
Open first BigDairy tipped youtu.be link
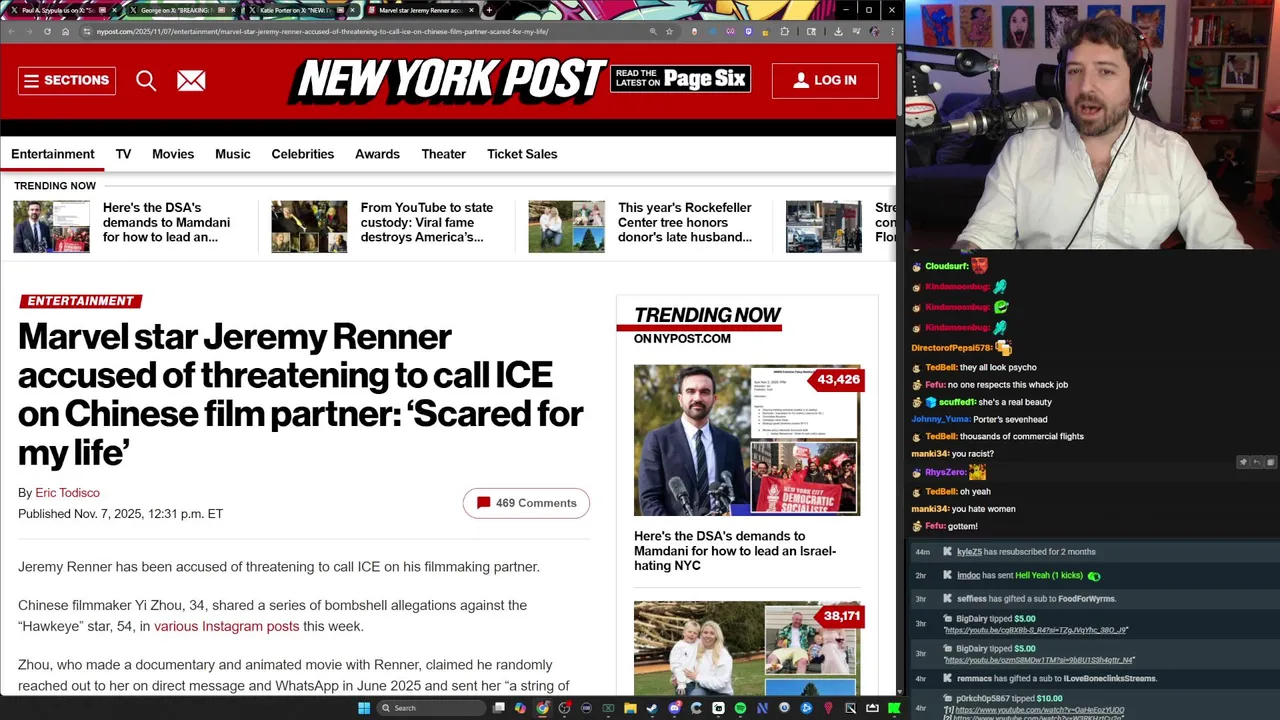[1036, 631]
